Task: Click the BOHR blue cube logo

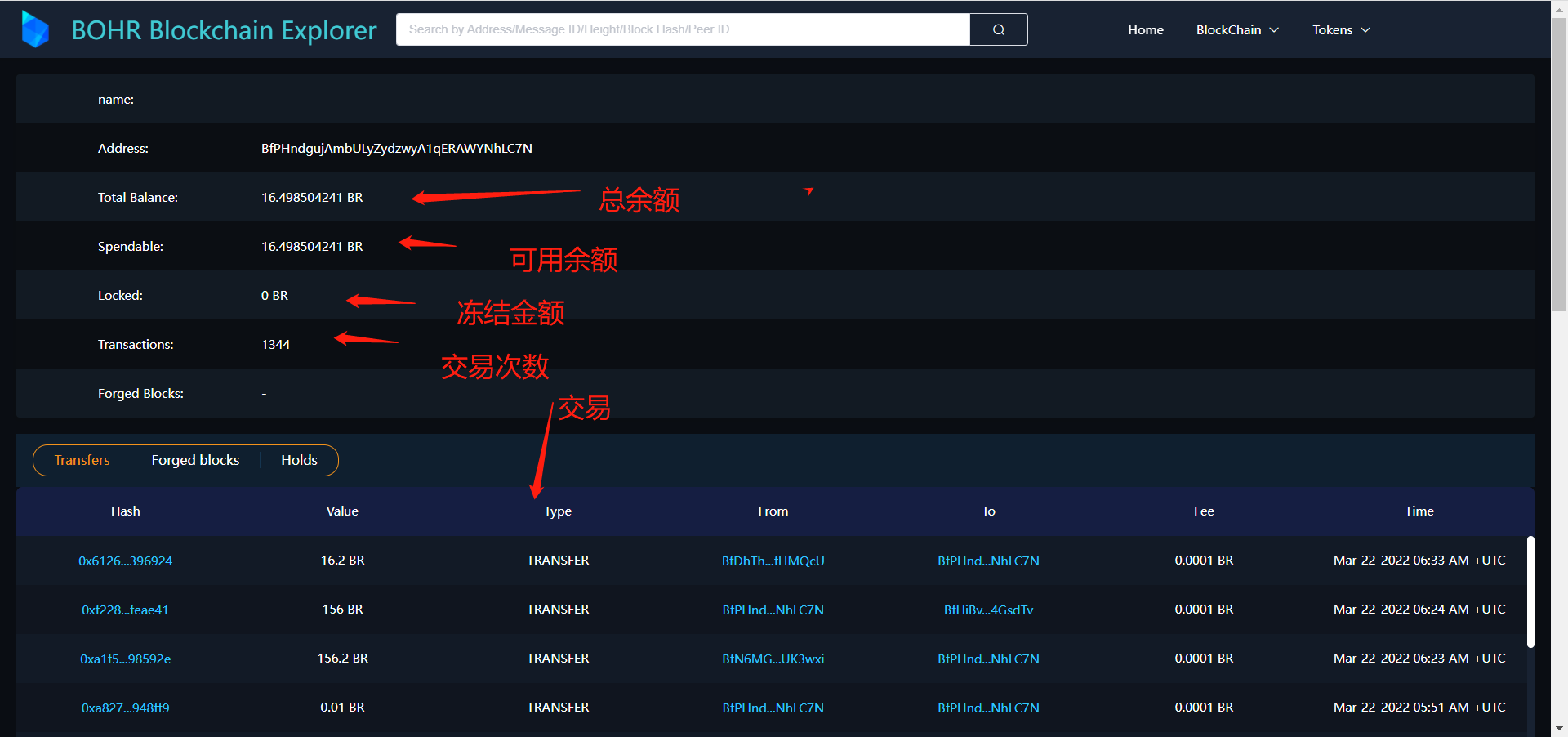Action: pos(35,29)
